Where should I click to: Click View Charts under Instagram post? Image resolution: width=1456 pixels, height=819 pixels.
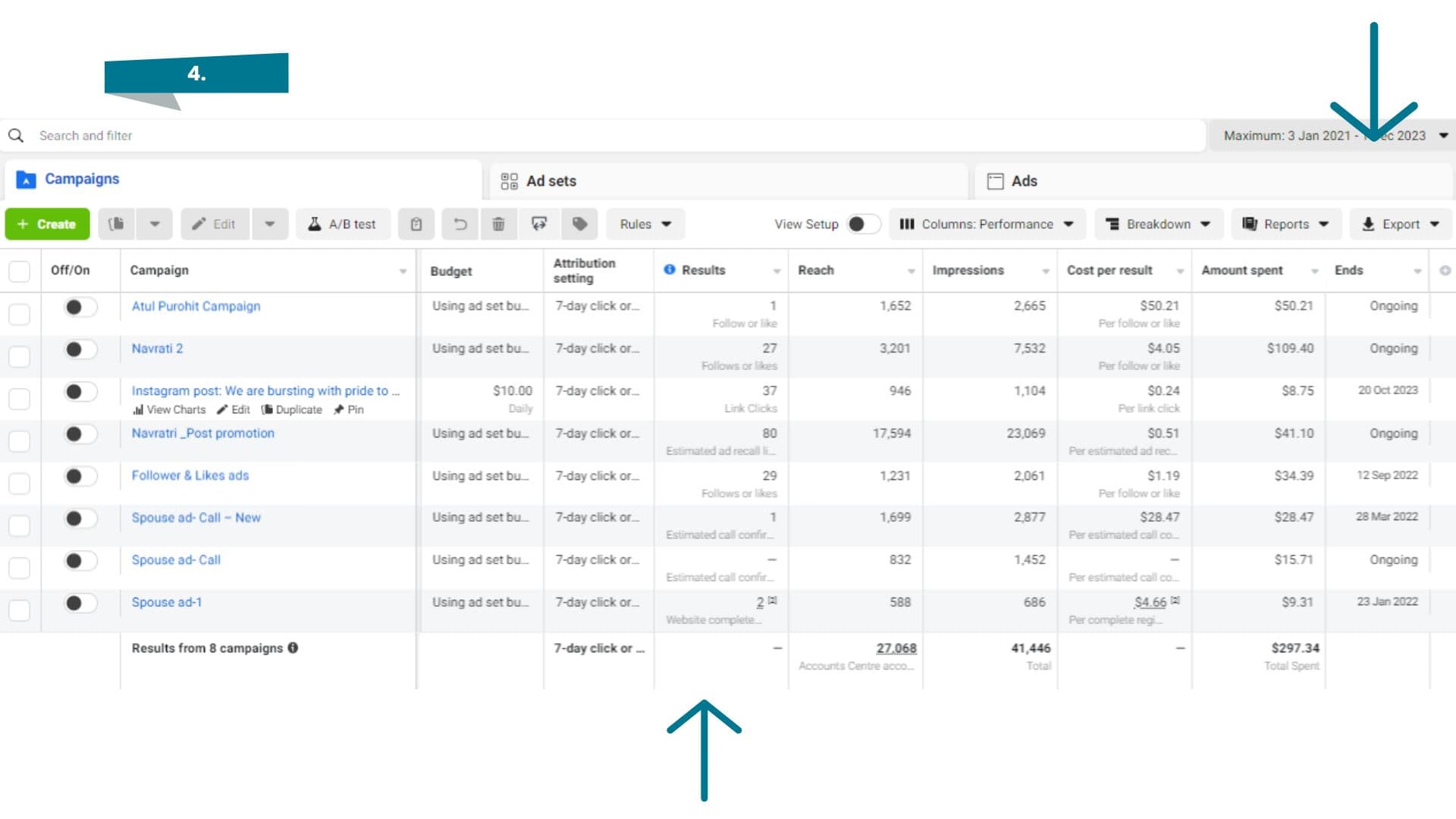coord(169,409)
